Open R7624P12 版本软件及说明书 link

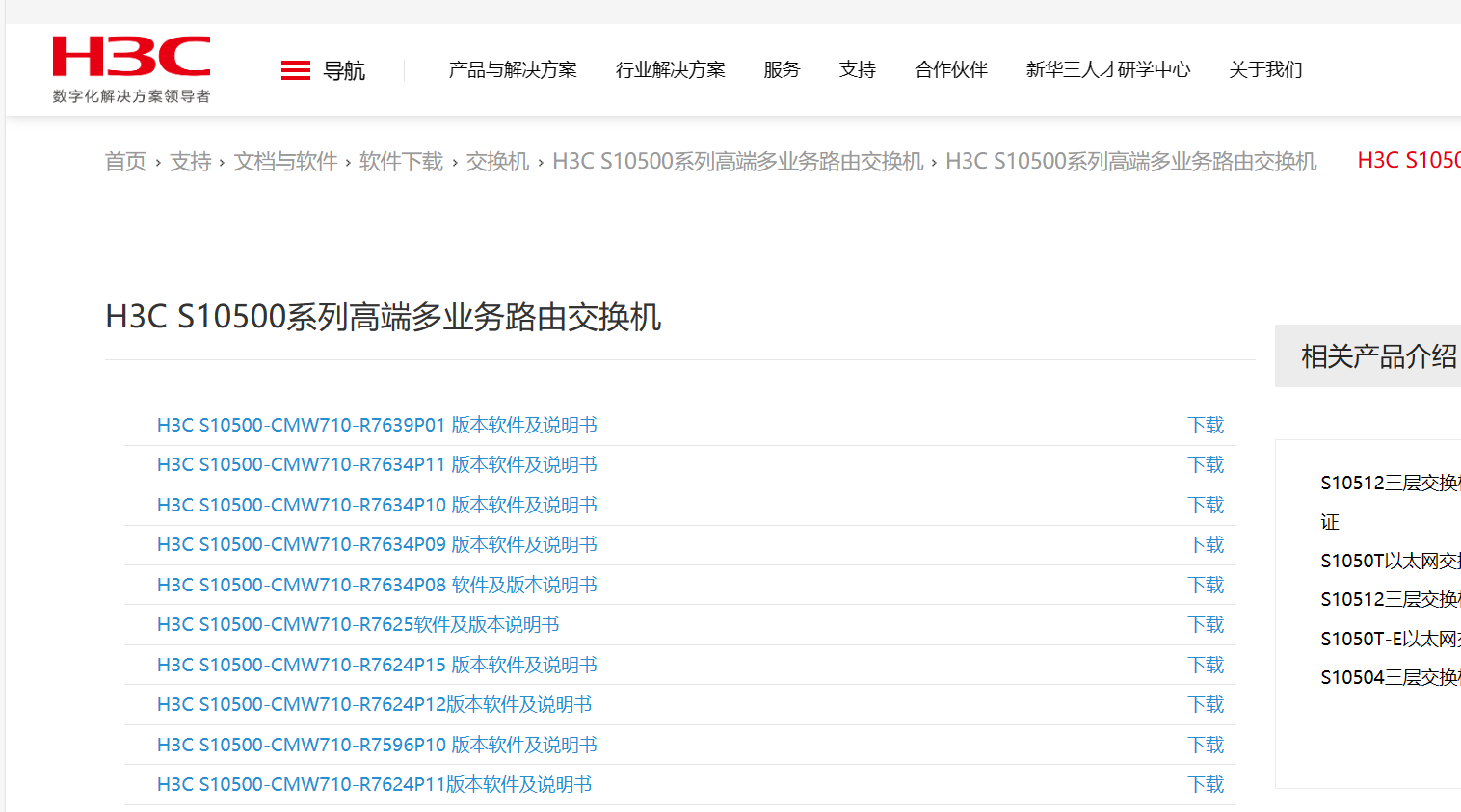point(374,705)
